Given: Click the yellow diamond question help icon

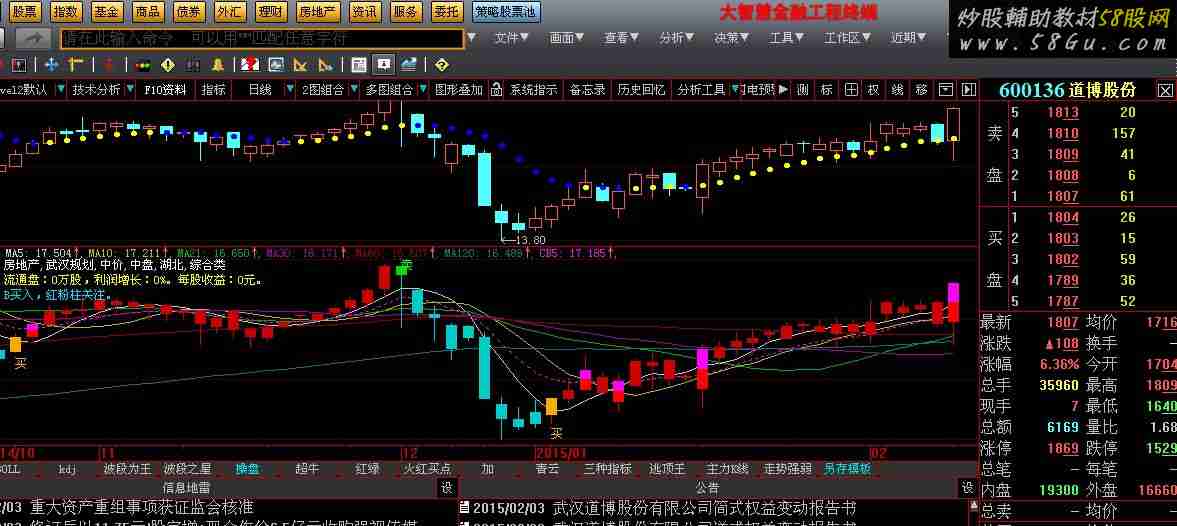Looking at the screenshot, I should 441,65.
